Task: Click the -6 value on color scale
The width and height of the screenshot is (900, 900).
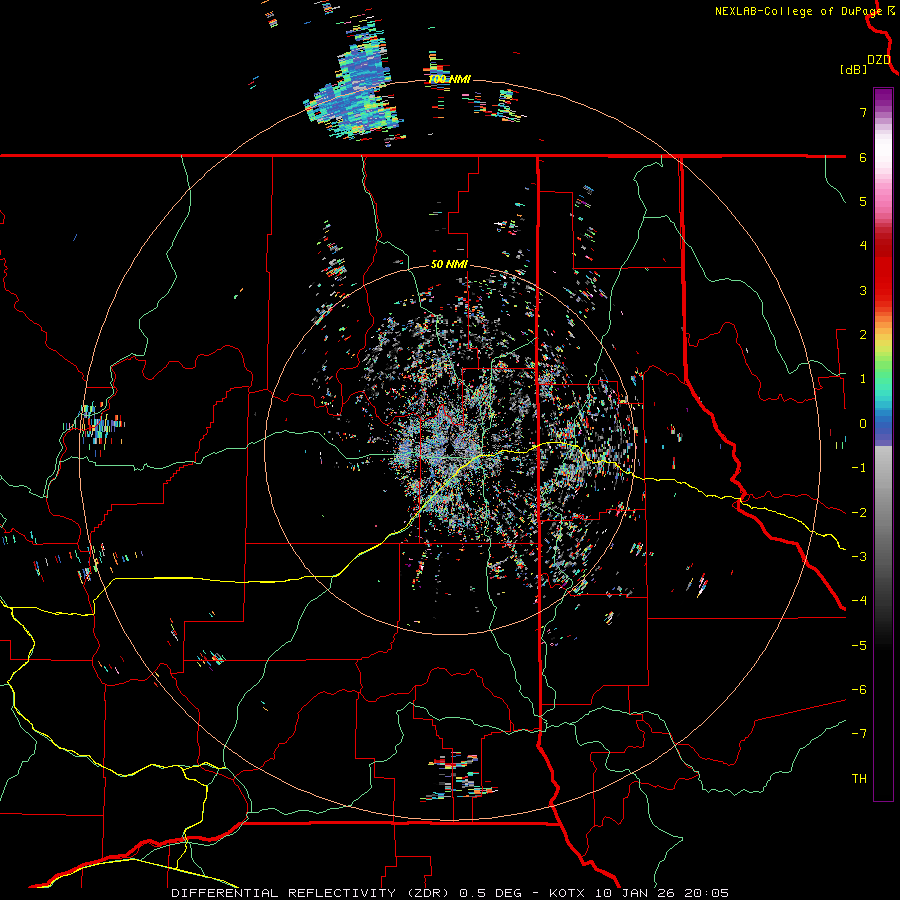Action: 859,690
